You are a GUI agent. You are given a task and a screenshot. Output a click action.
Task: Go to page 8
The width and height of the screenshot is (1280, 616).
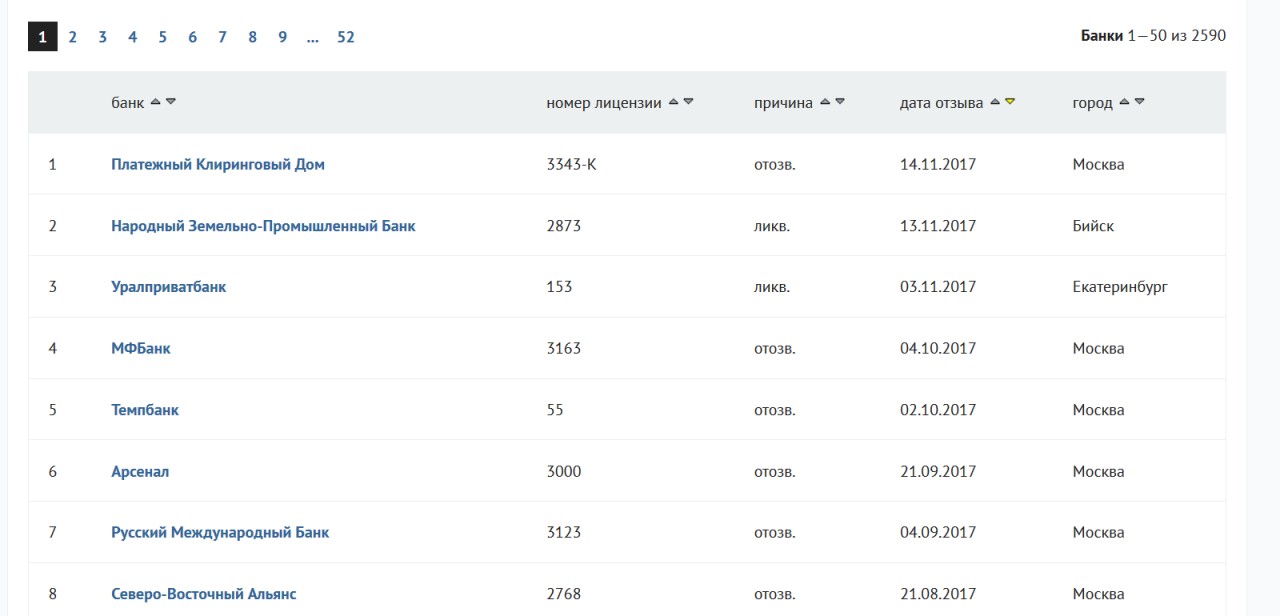(x=252, y=37)
